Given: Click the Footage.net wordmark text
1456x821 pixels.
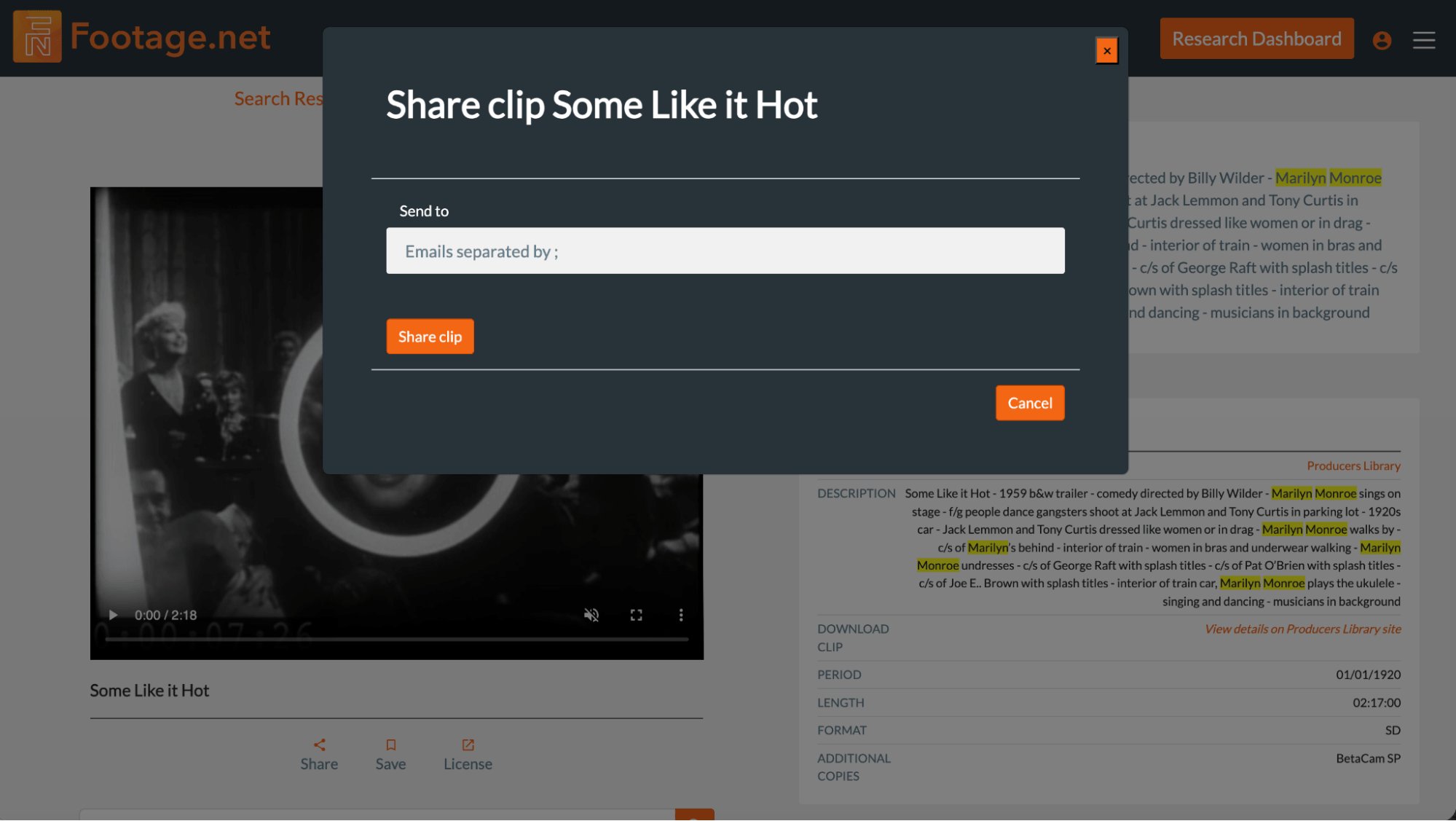Looking at the screenshot, I should tap(170, 37).
